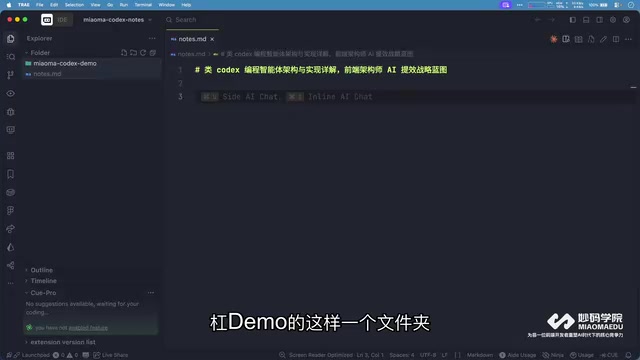This screenshot has height=360, width=640.
Task: Open the File menu
Action: click(x=40, y=5)
